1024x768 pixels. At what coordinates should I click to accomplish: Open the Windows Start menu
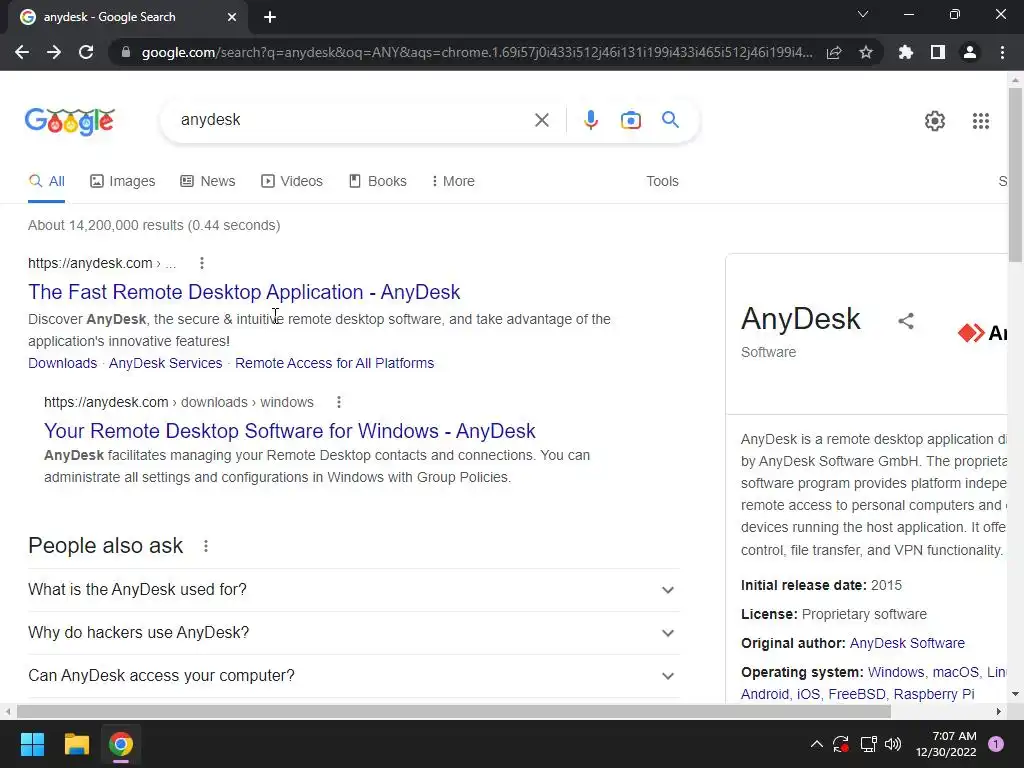(32, 744)
